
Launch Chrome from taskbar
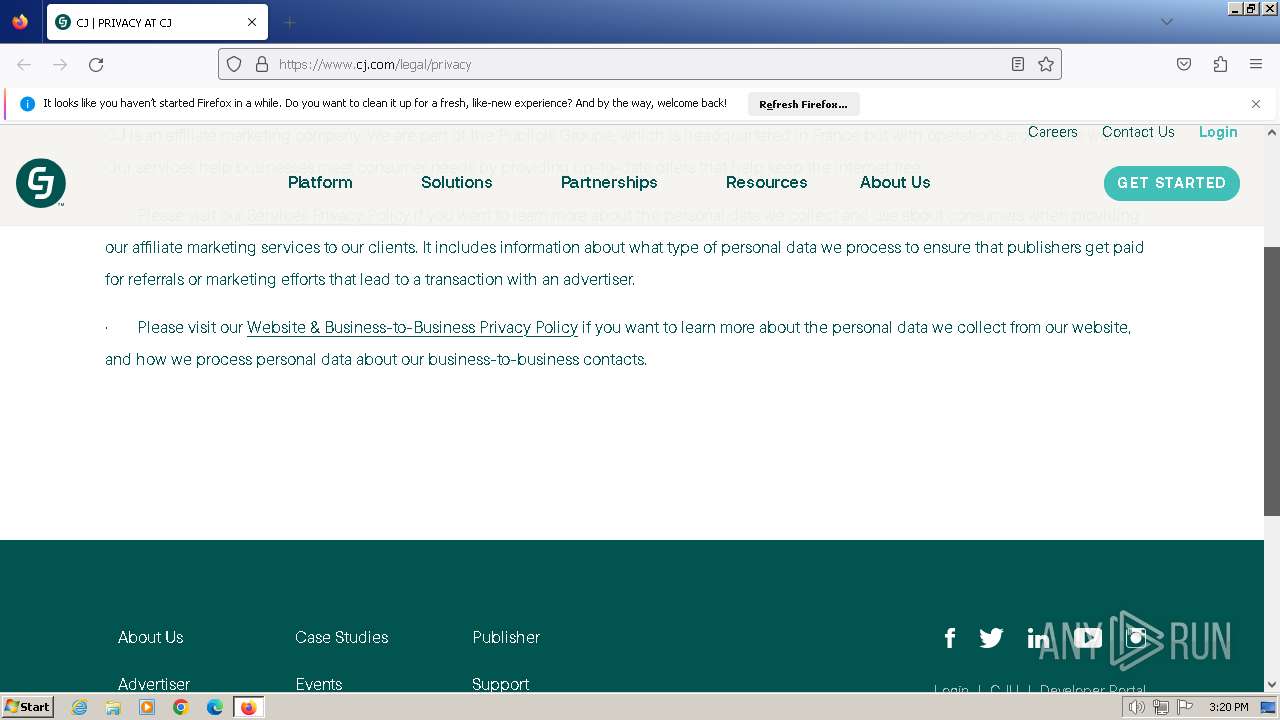point(181,707)
